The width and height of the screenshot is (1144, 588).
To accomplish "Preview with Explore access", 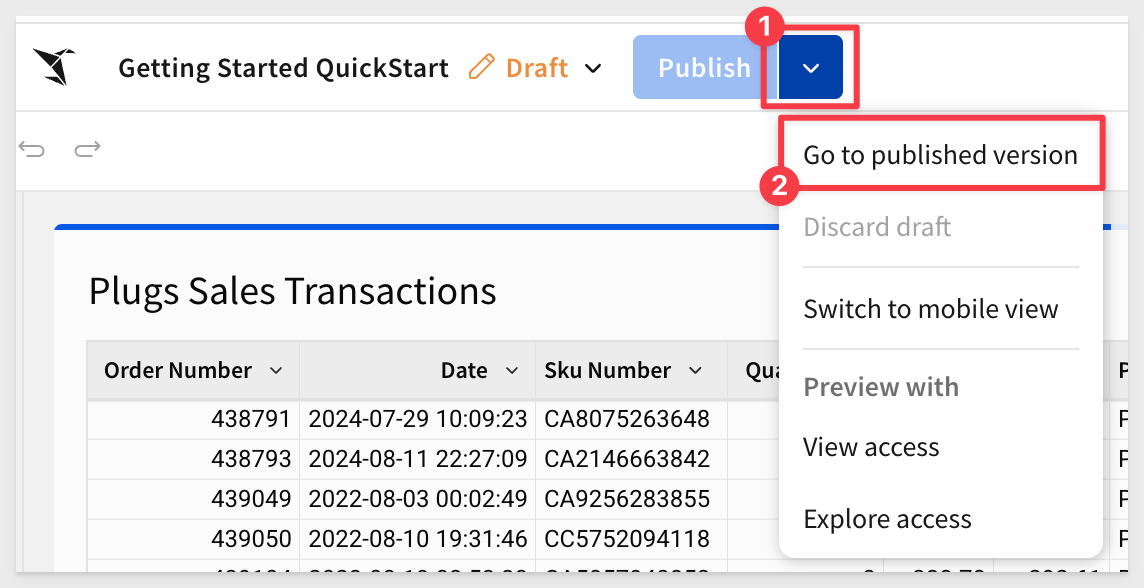I will 887,519.
